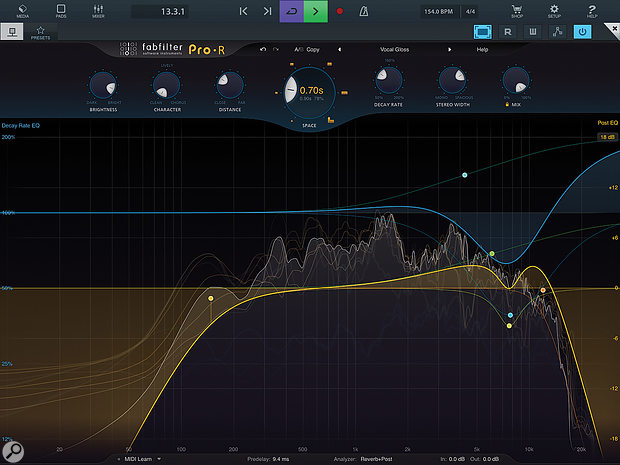Click the small room icon below Space knob
Screen dimensions: 620x465
point(292,121)
